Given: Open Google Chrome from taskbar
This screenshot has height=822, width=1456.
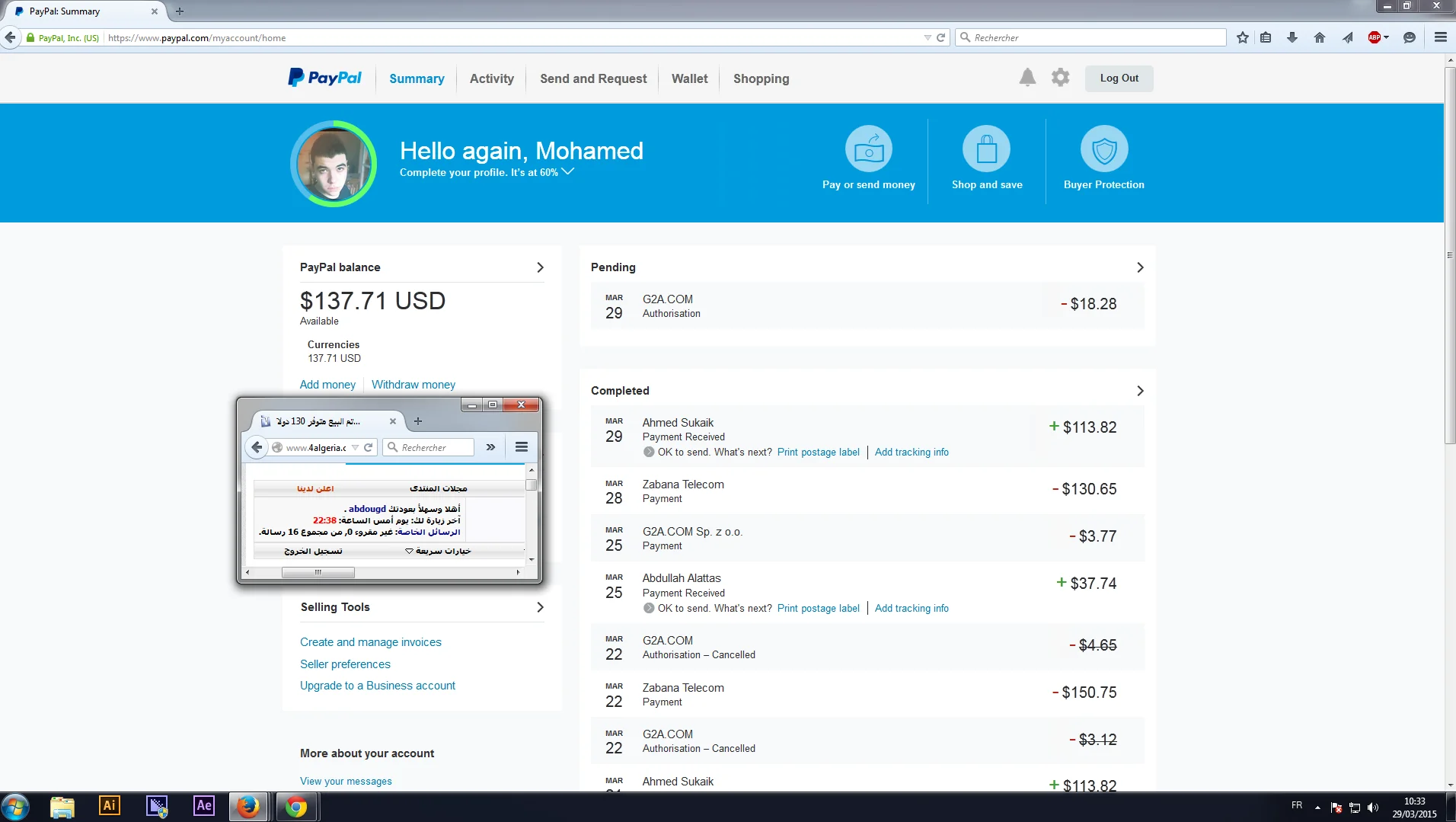Looking at the screenshot, I should tap(296, 806).
